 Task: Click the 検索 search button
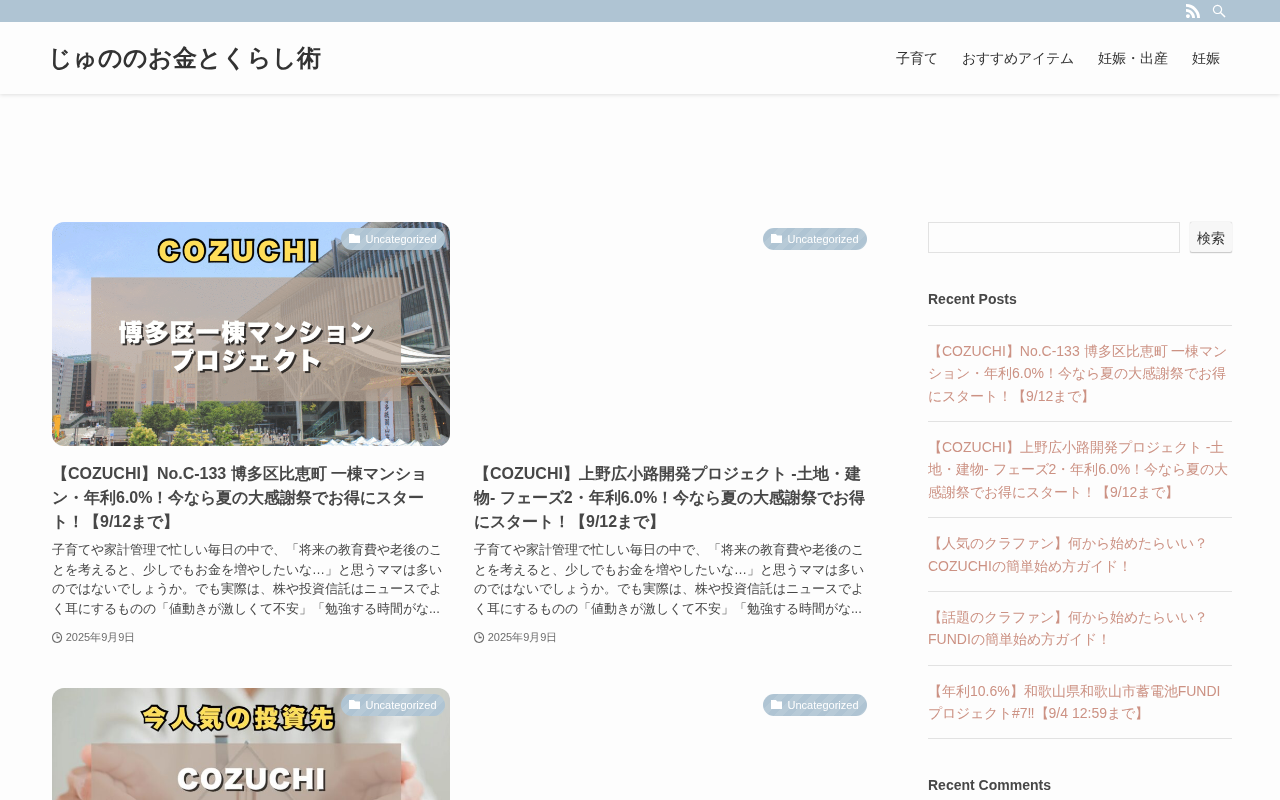(x=1211, y=238)
